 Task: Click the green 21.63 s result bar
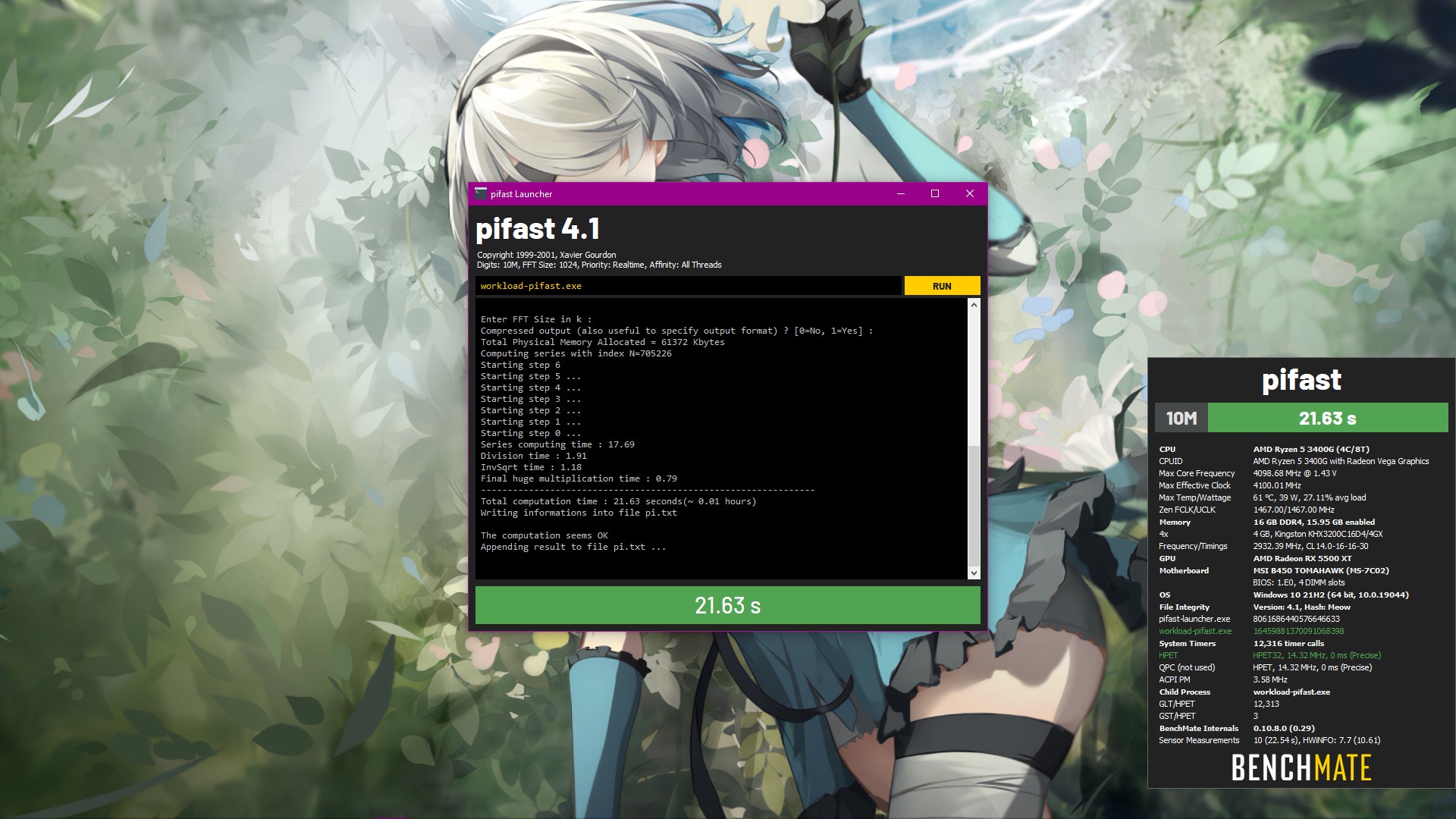(x=728, y=605)
